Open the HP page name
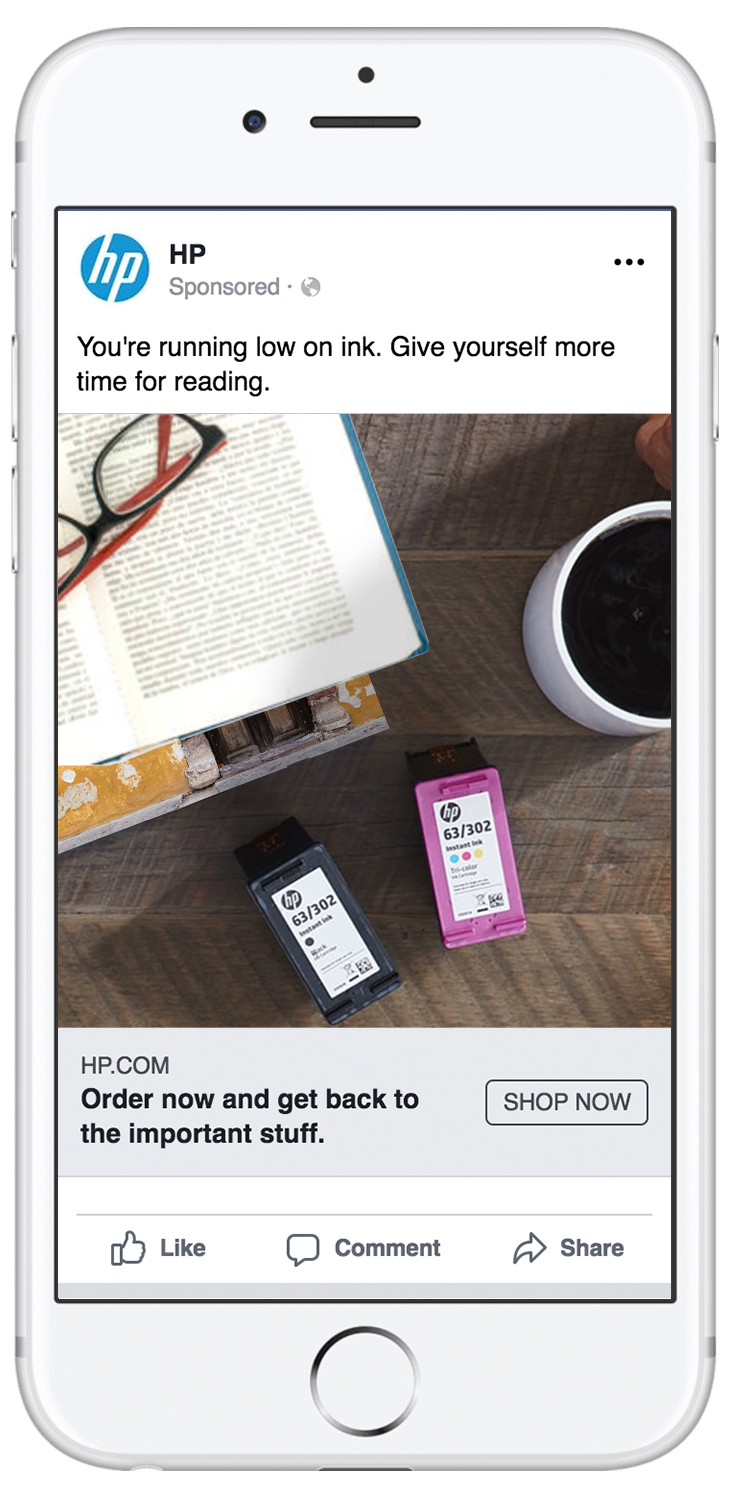The width and height of the screenshot is (730, 1500). coord(188,254)
